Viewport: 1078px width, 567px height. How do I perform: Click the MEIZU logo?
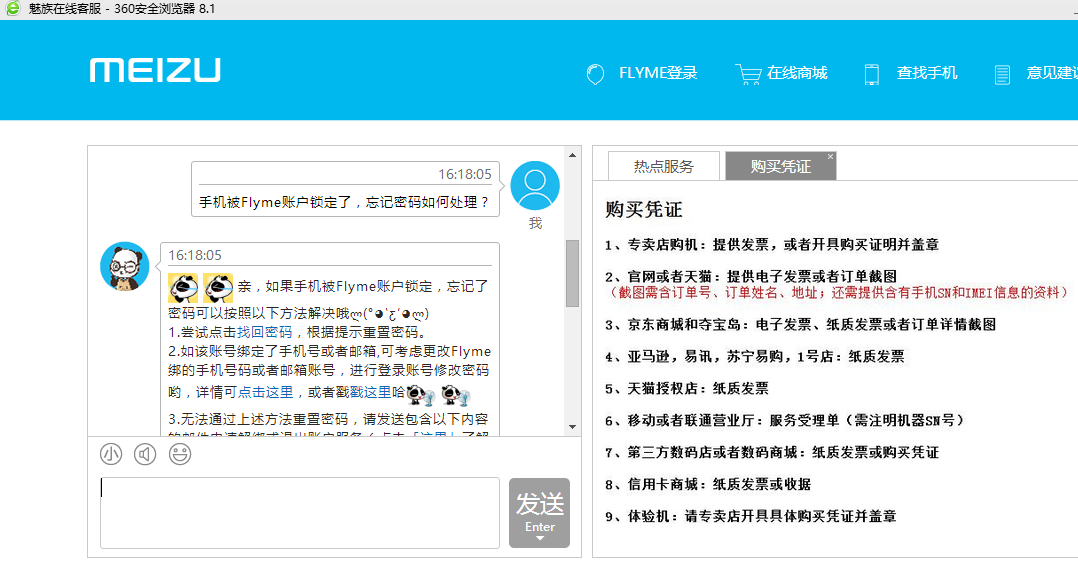[x=155, y=70]
